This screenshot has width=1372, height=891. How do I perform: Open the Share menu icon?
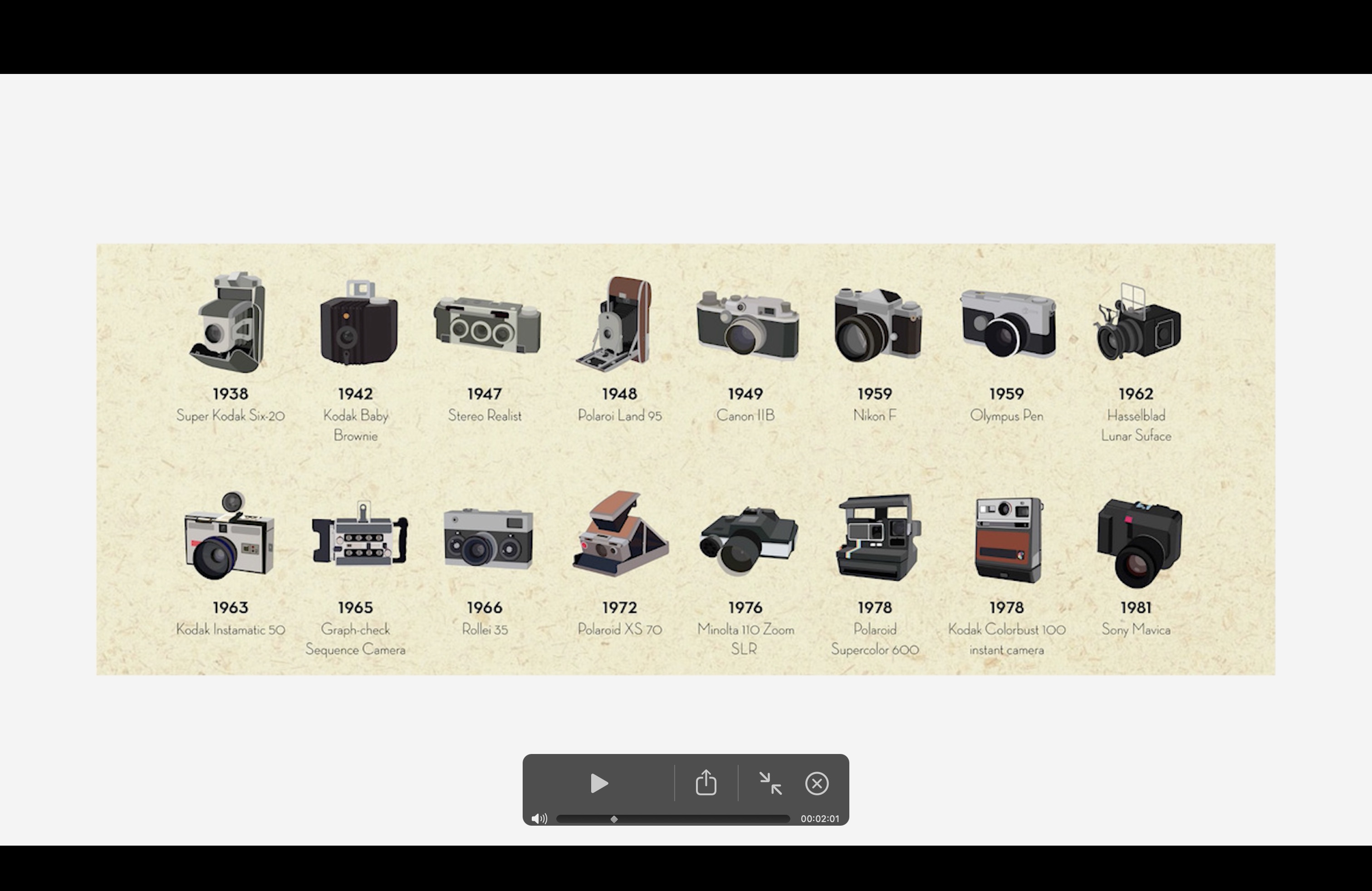[x=706, y=783]
